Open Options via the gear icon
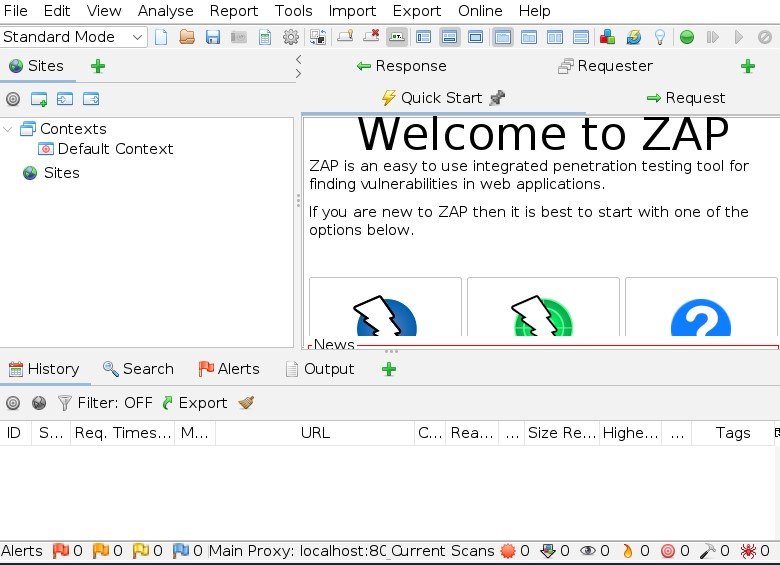This screenshot has height=565, width=780. tap(291, 37)
